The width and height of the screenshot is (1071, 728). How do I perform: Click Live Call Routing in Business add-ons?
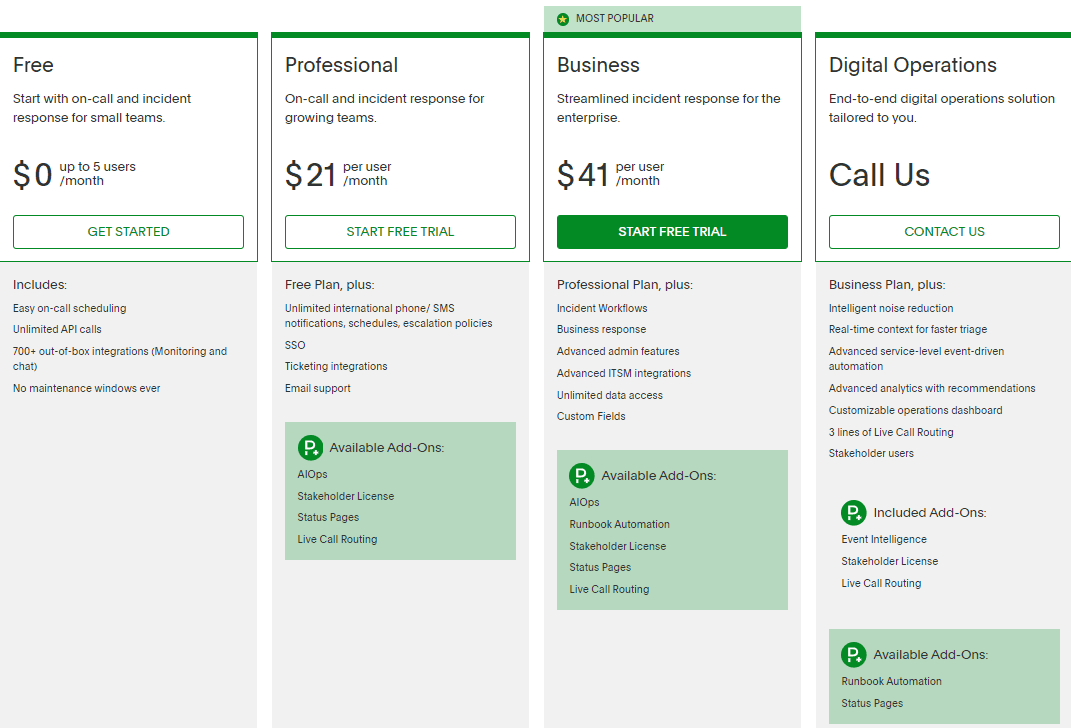[x=609, y=589]
